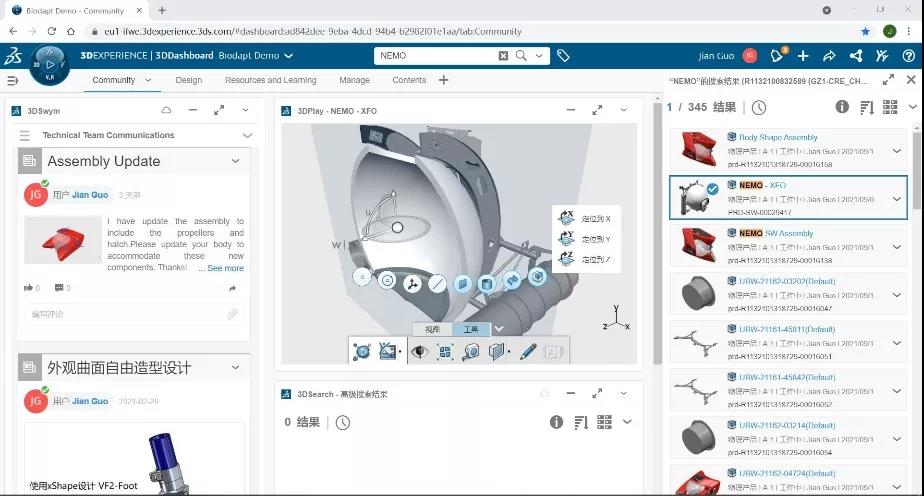Switch results panel to grid view icon
Viewport: 924px width, 496px height.
890,107
